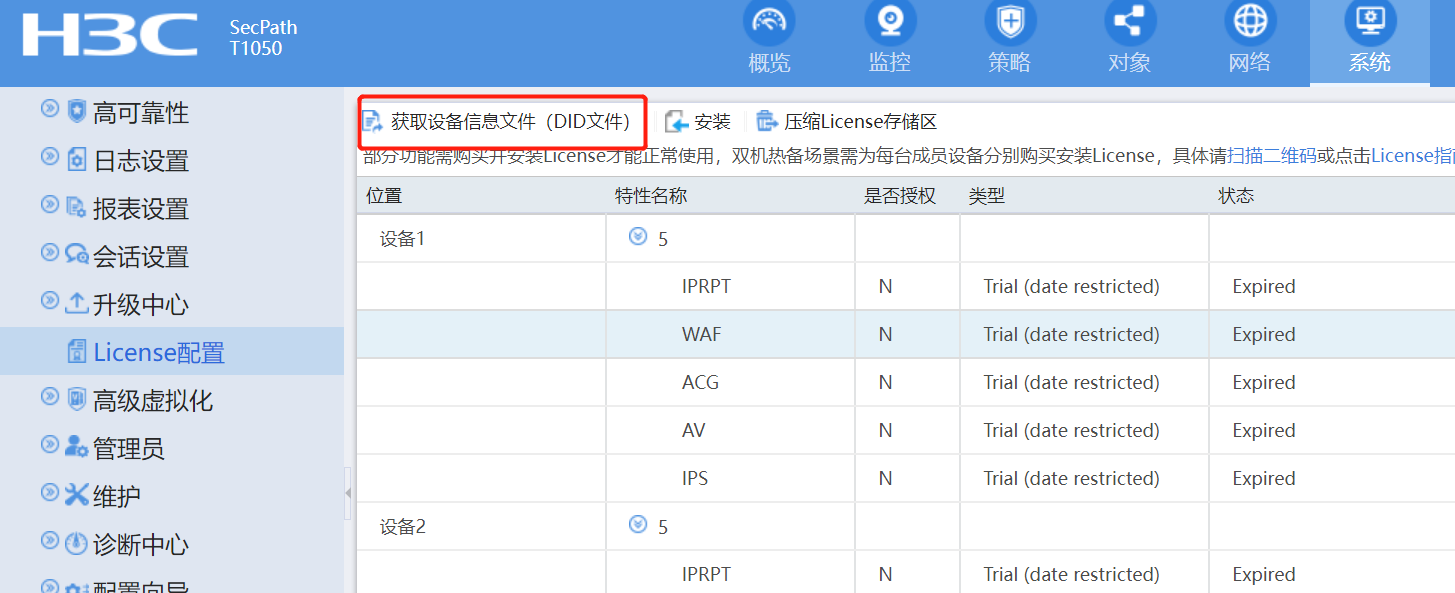Collapse the sidebar using the splitter arrow
Screen dimensions: 1455x593
[348, 493]
